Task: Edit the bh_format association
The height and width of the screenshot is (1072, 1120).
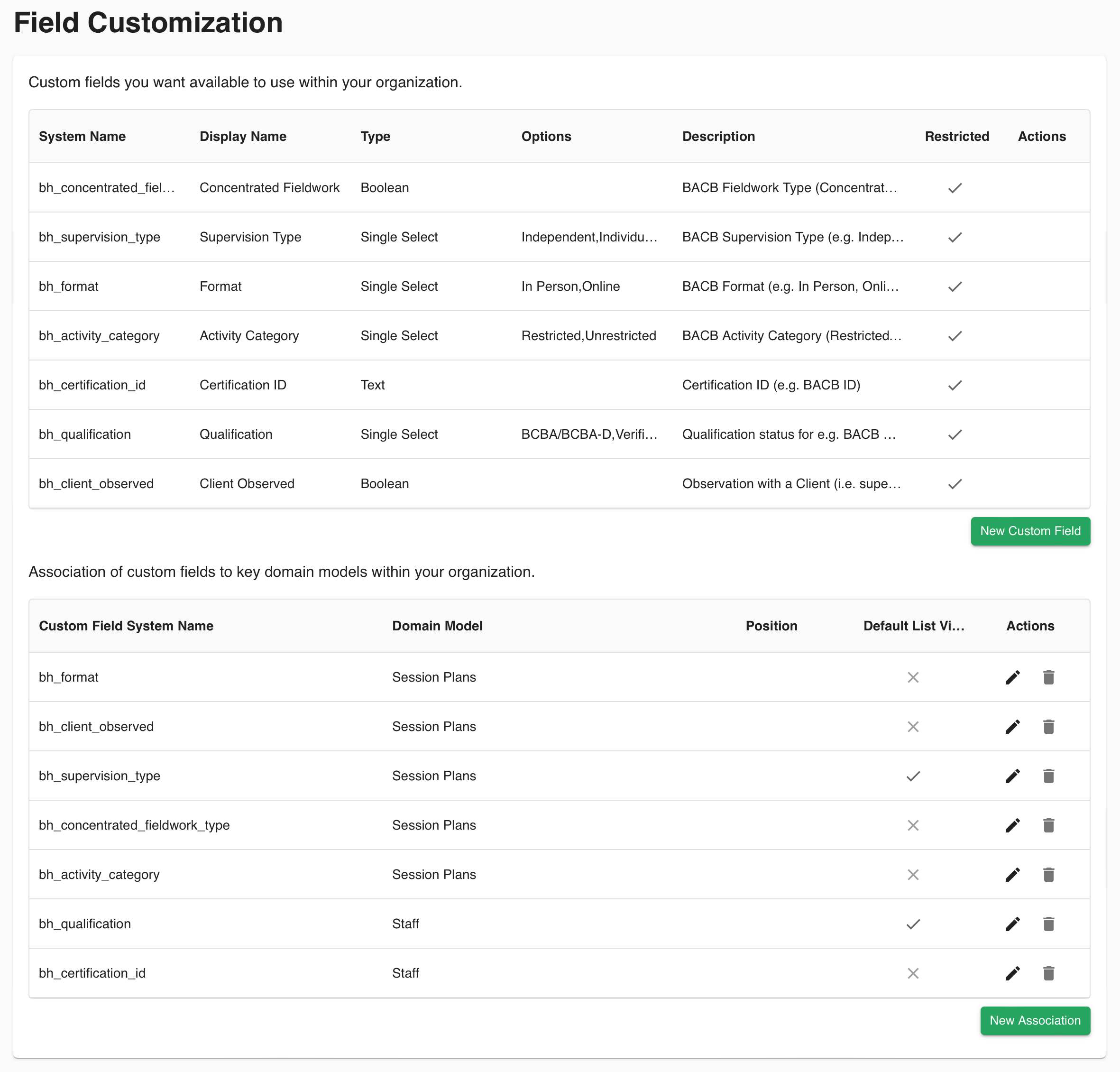Action: click(x=1012, y=677)
